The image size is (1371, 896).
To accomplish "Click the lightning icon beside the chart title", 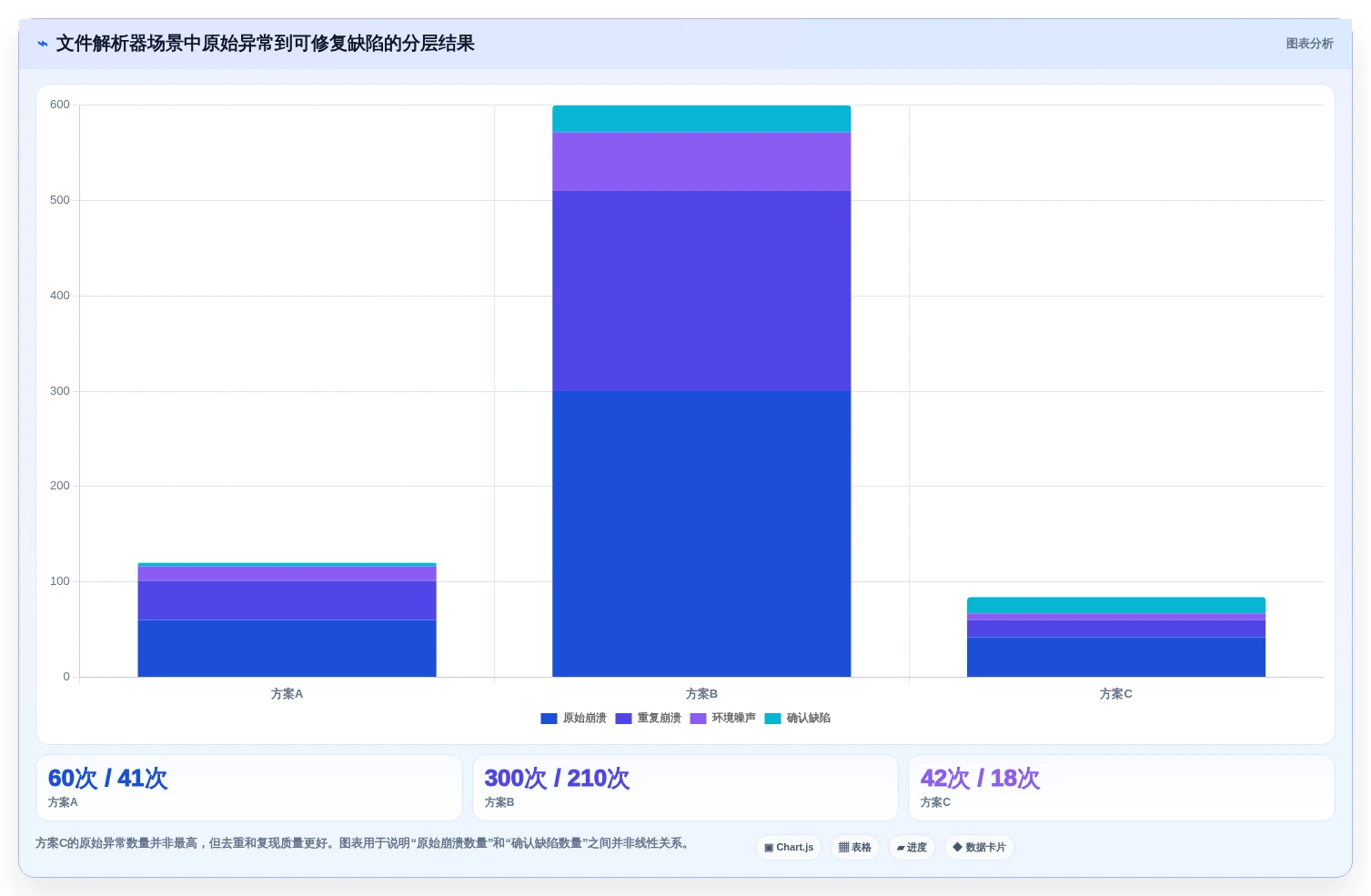I will coord(43,44).
